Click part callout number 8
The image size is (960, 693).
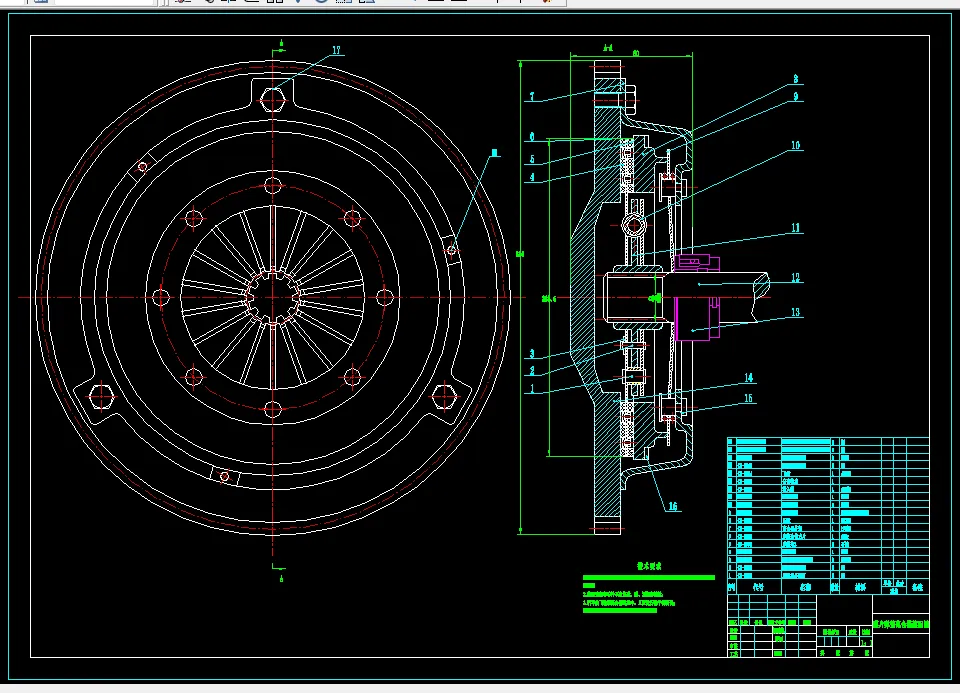coord(795,78)
